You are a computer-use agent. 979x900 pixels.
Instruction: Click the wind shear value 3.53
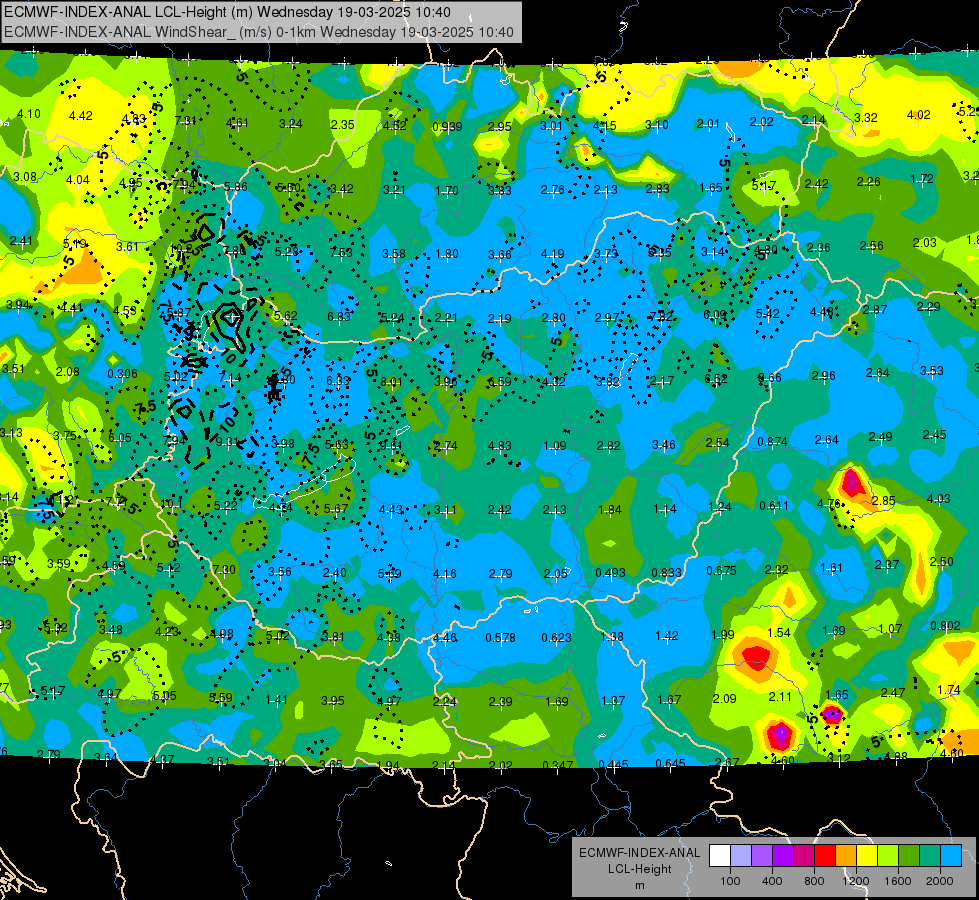pyautogui.click(x=932, y=371)
